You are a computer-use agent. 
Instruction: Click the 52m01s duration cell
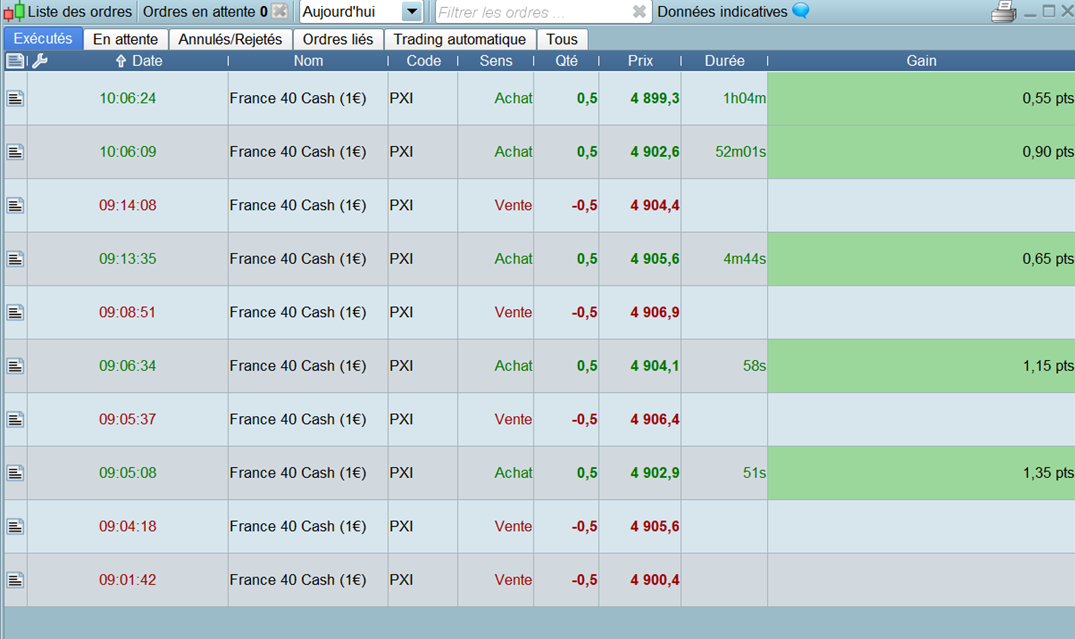725,152
